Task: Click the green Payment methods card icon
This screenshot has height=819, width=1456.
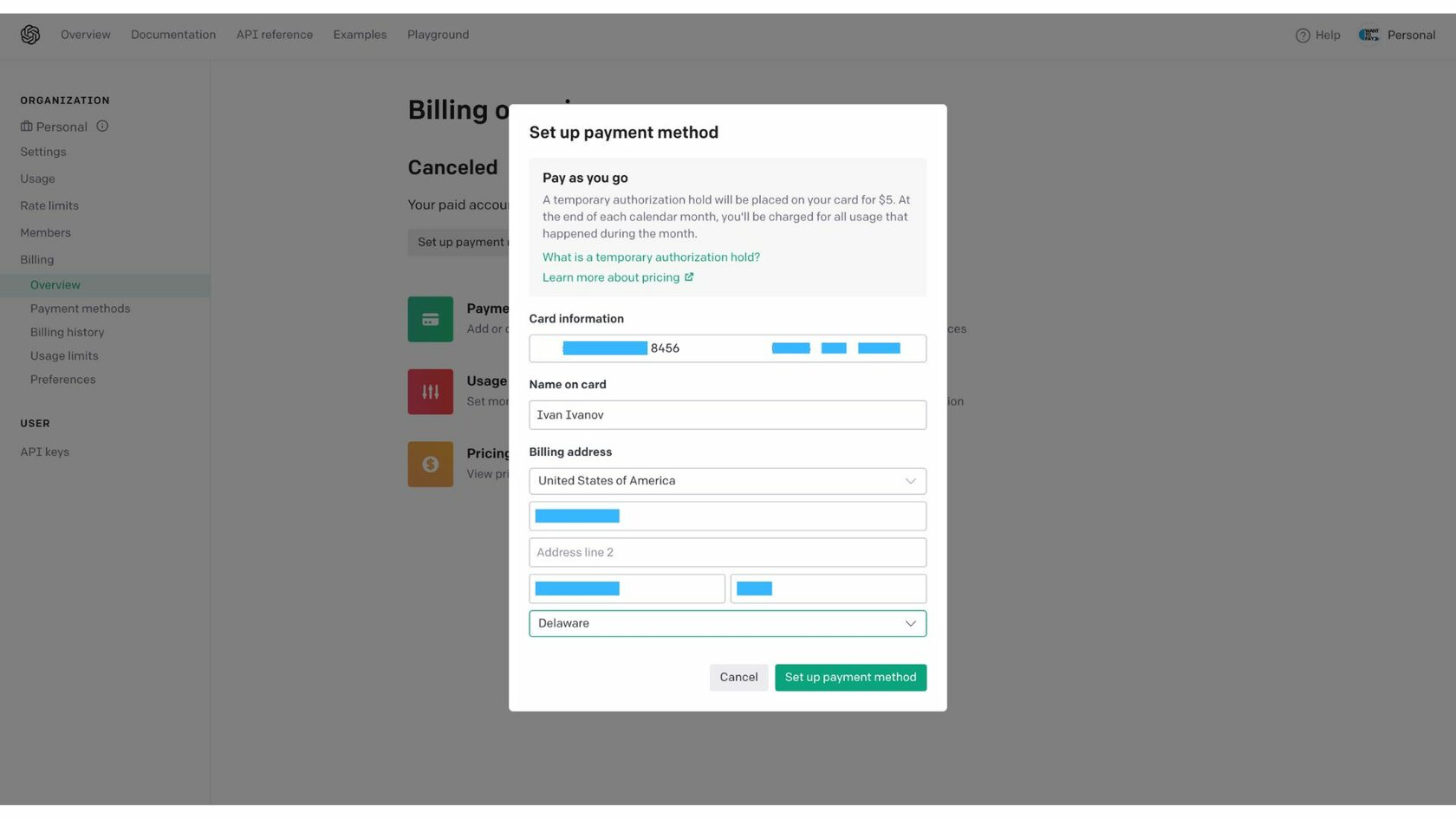Action: coord(430,319)
